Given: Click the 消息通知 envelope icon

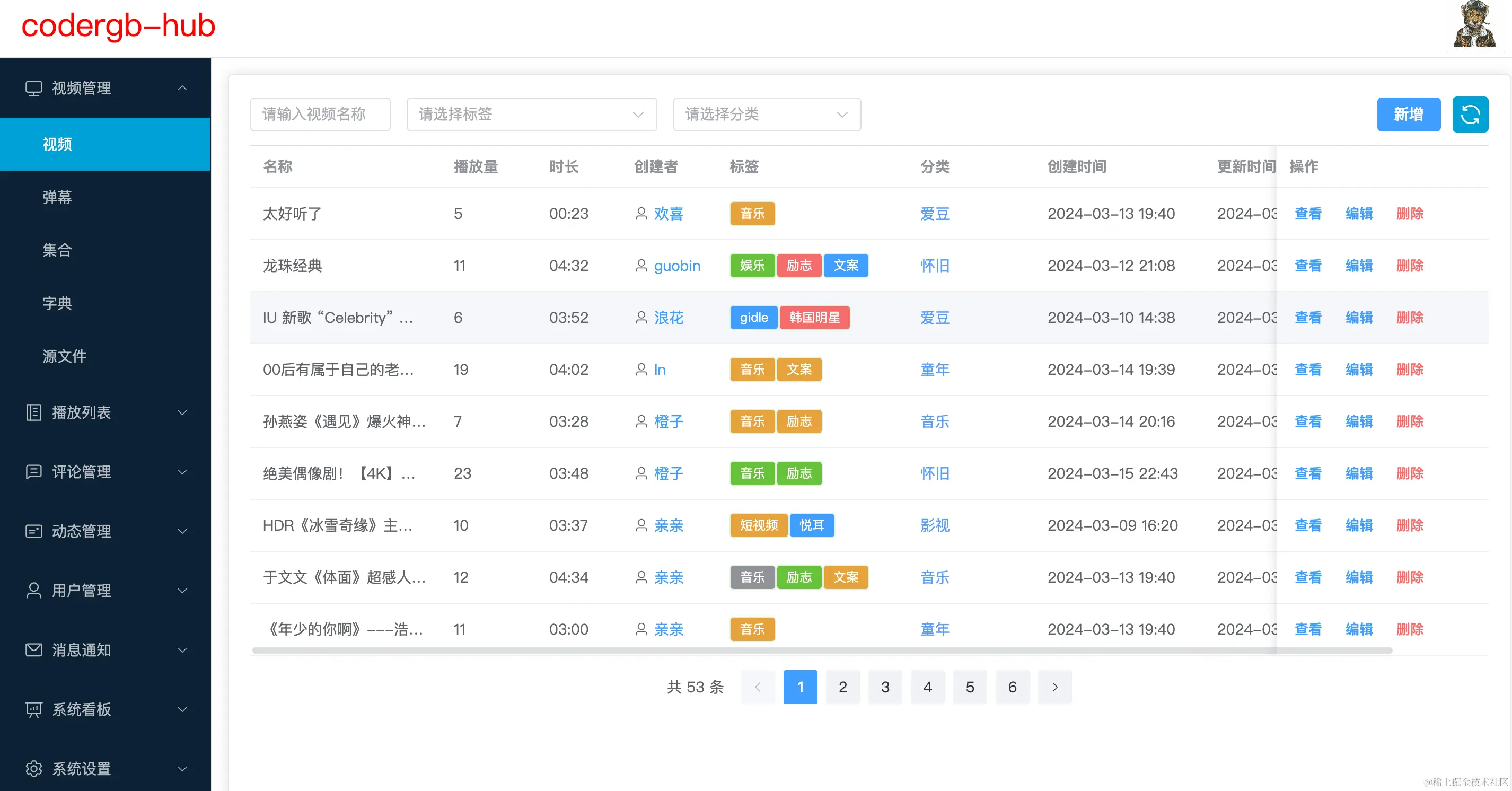Looking at the screenshot, I should coord(33,649).
